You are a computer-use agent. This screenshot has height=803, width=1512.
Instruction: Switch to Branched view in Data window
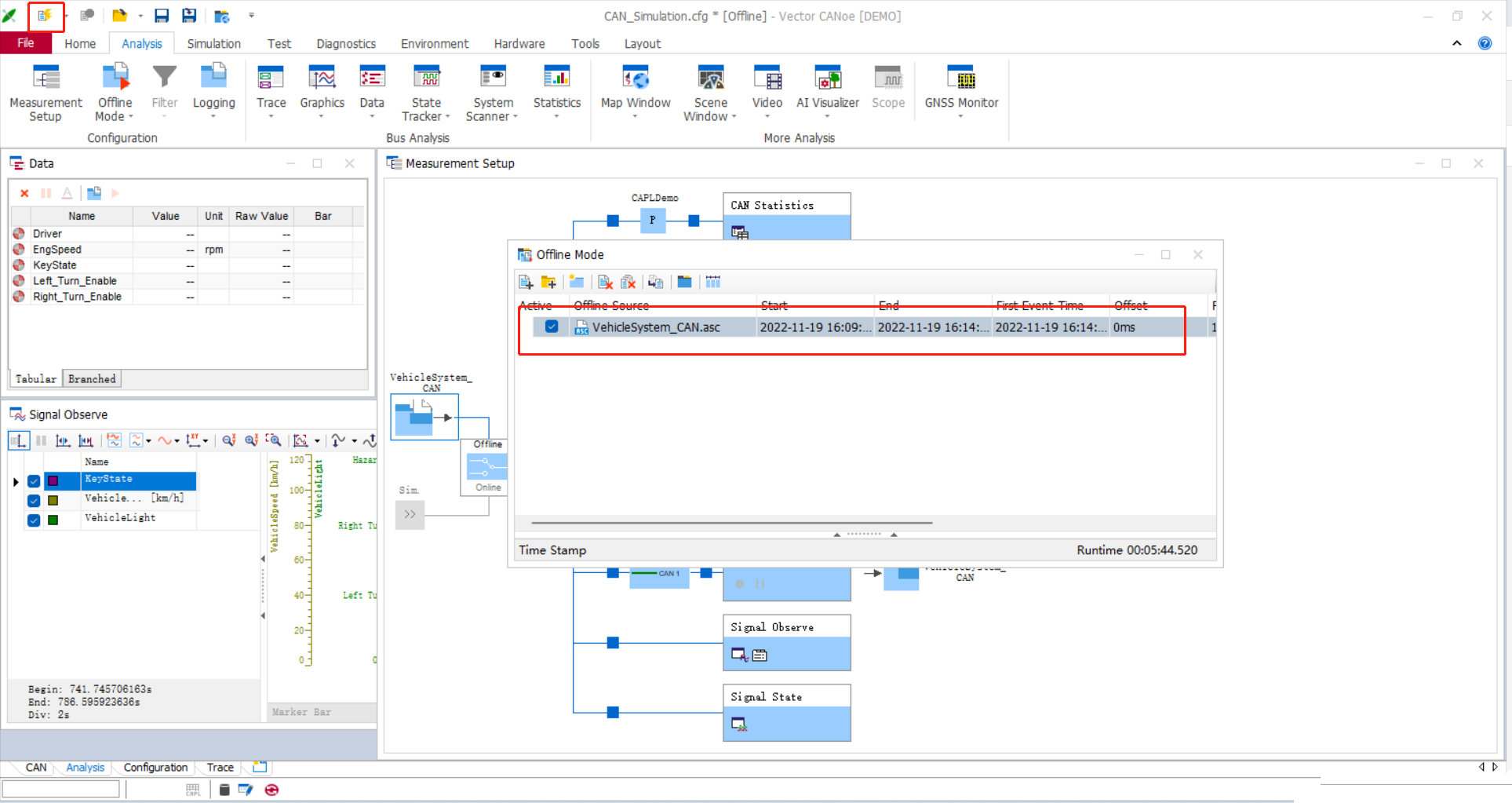(x=92, y=379)
